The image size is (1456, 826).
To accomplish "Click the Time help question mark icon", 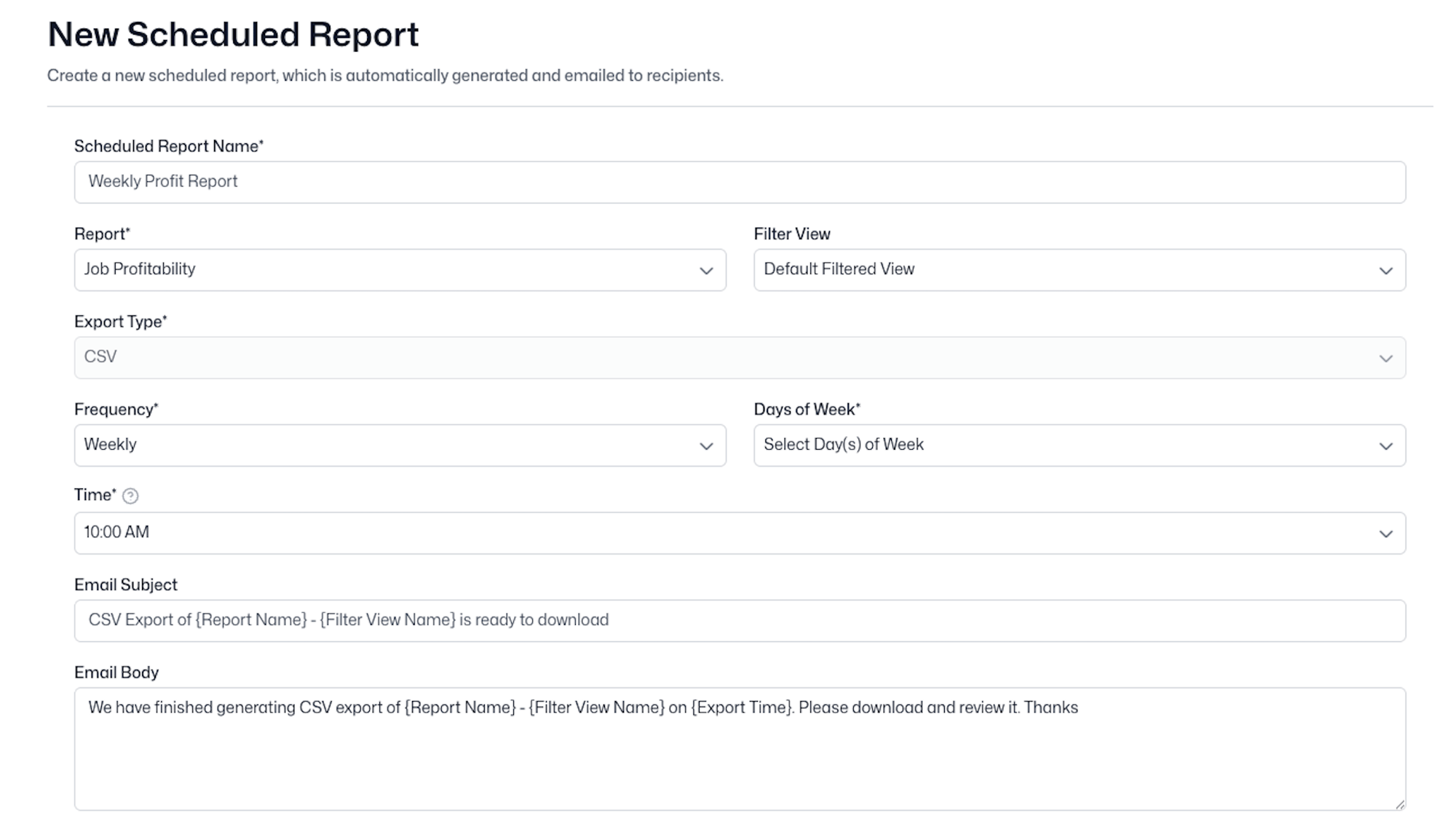I will pyautogui.click(x=130, y=496).
